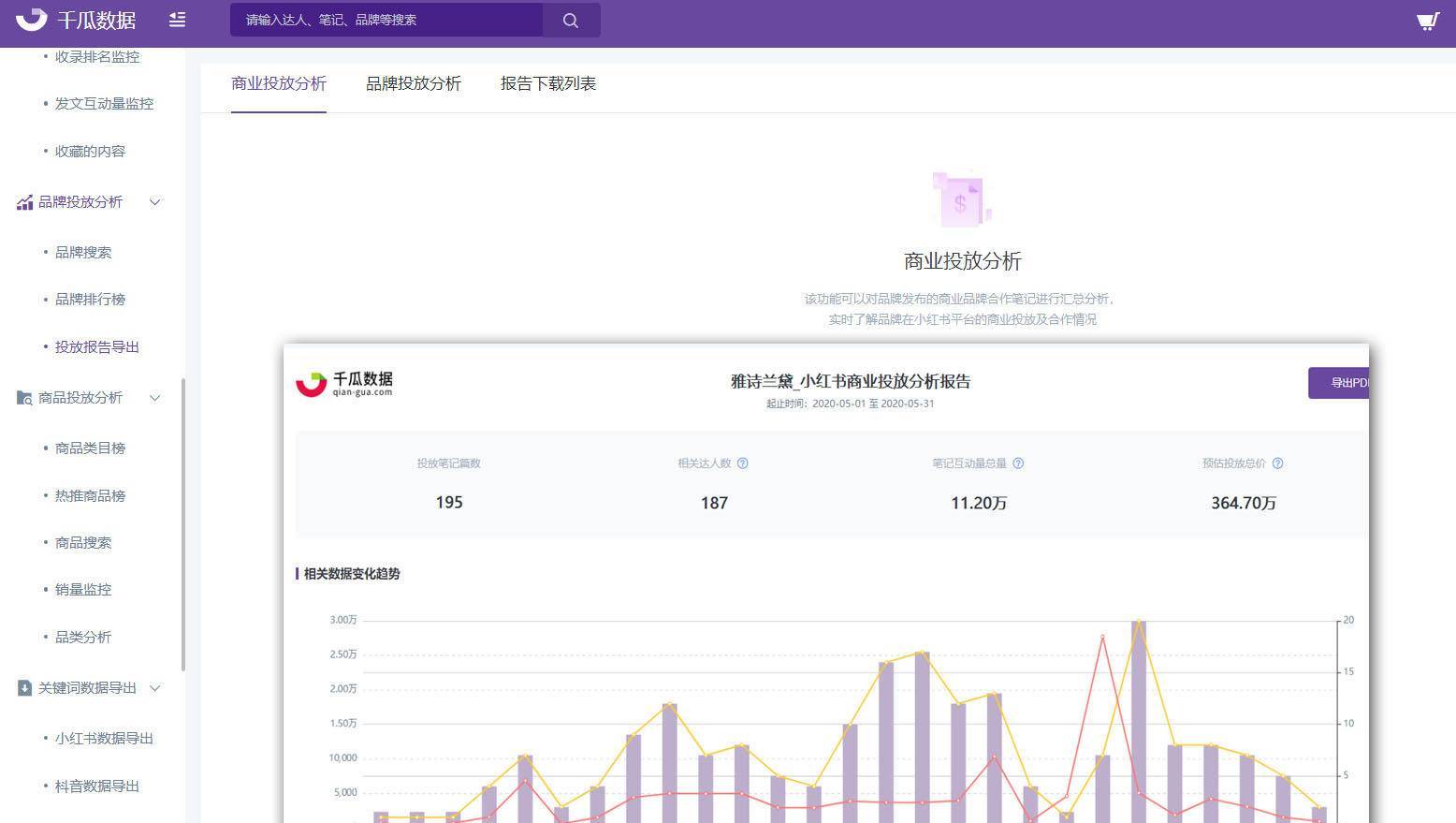Click the sidebar vertical scrollbar
Image resolution: width=1456 pixels, height=823 pixels.
pyautogui.click(x=183, y=524)
